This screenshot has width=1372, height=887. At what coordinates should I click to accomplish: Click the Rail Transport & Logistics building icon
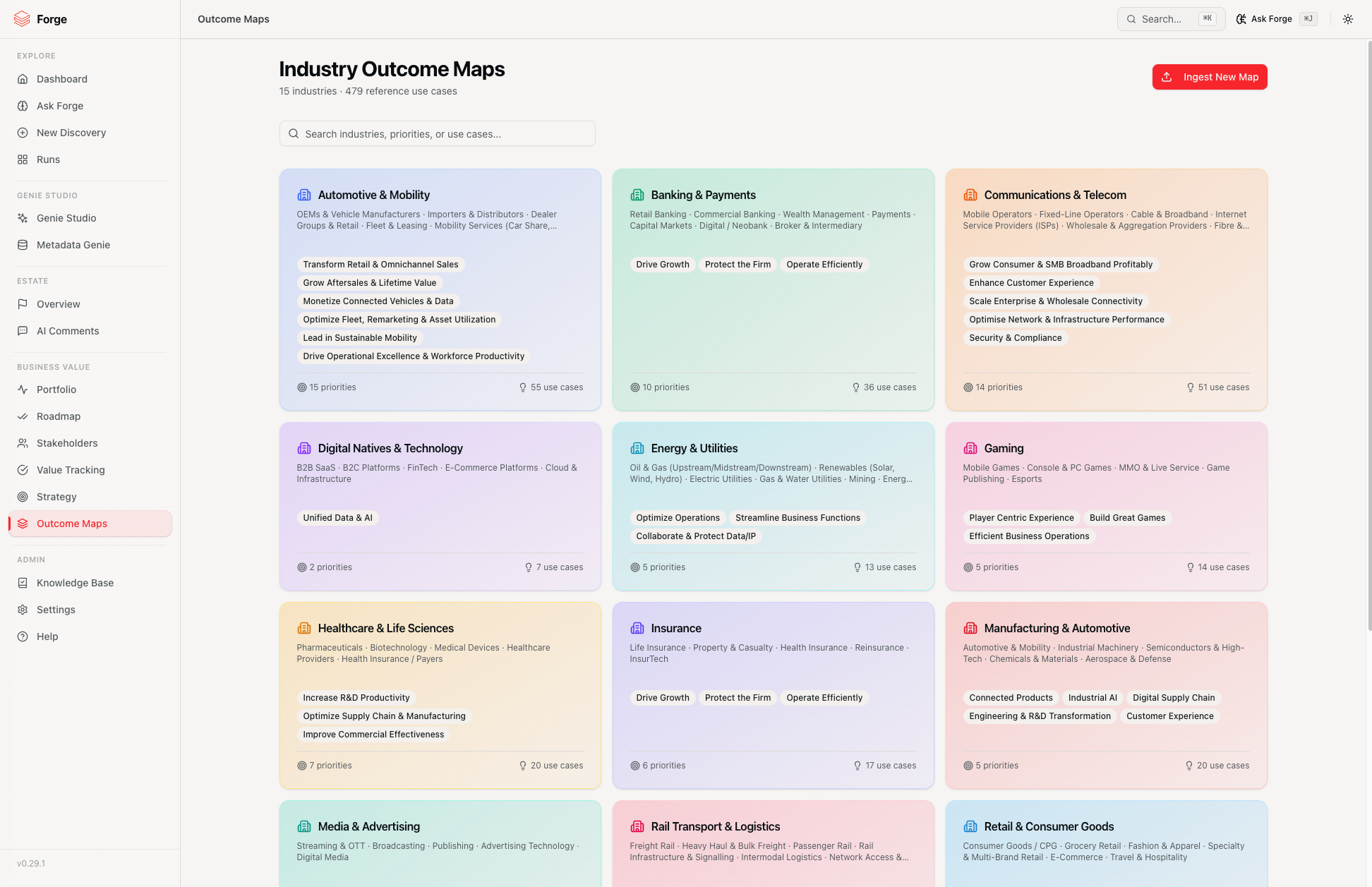click(637, 826)
